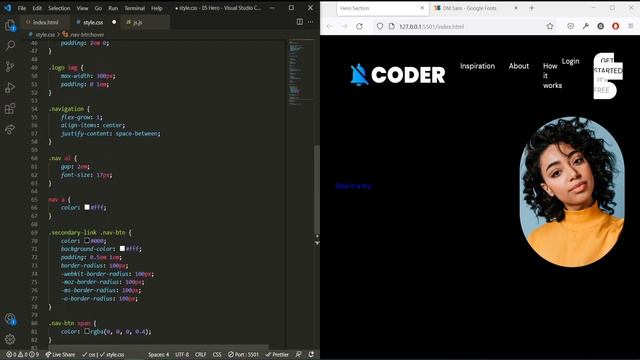Open the Go menu
Screen dimensions: 640x360
(98, 8)
